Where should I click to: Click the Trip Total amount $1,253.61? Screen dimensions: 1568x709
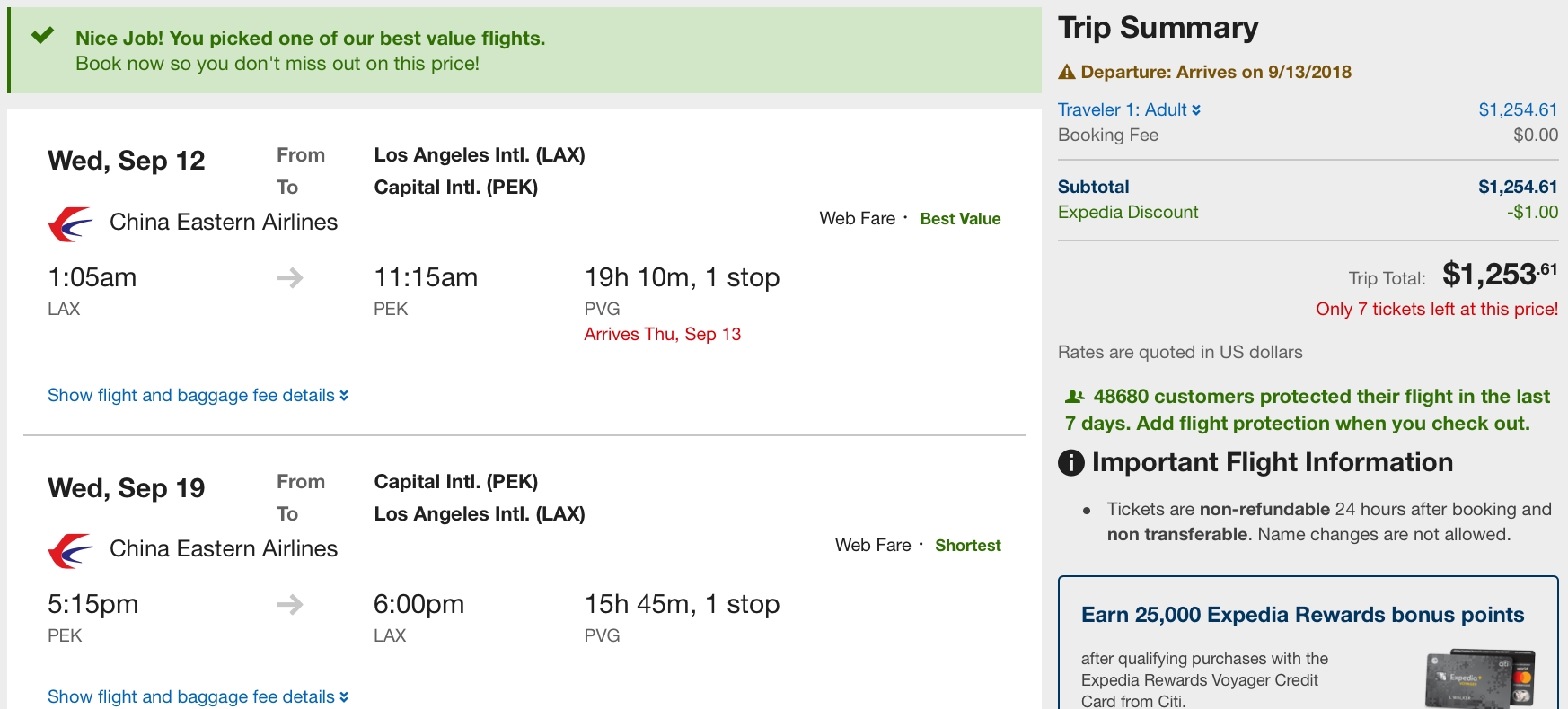[1499, 275]
